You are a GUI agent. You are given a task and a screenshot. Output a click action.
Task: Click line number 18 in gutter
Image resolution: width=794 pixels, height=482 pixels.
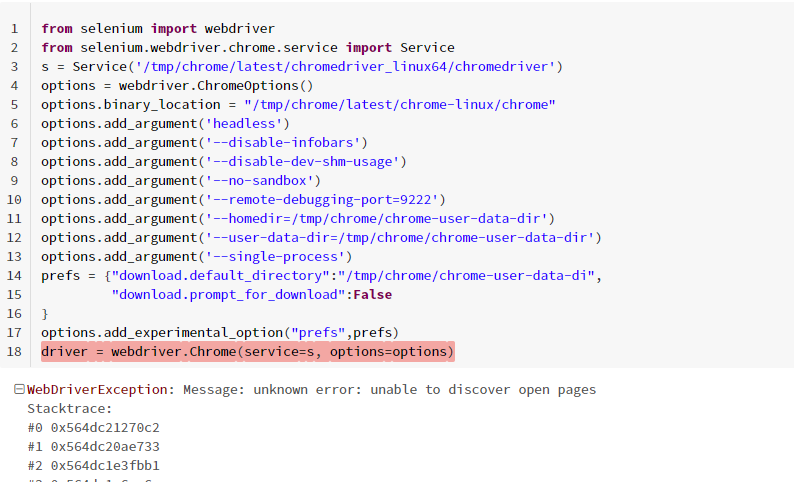(14, 351)
